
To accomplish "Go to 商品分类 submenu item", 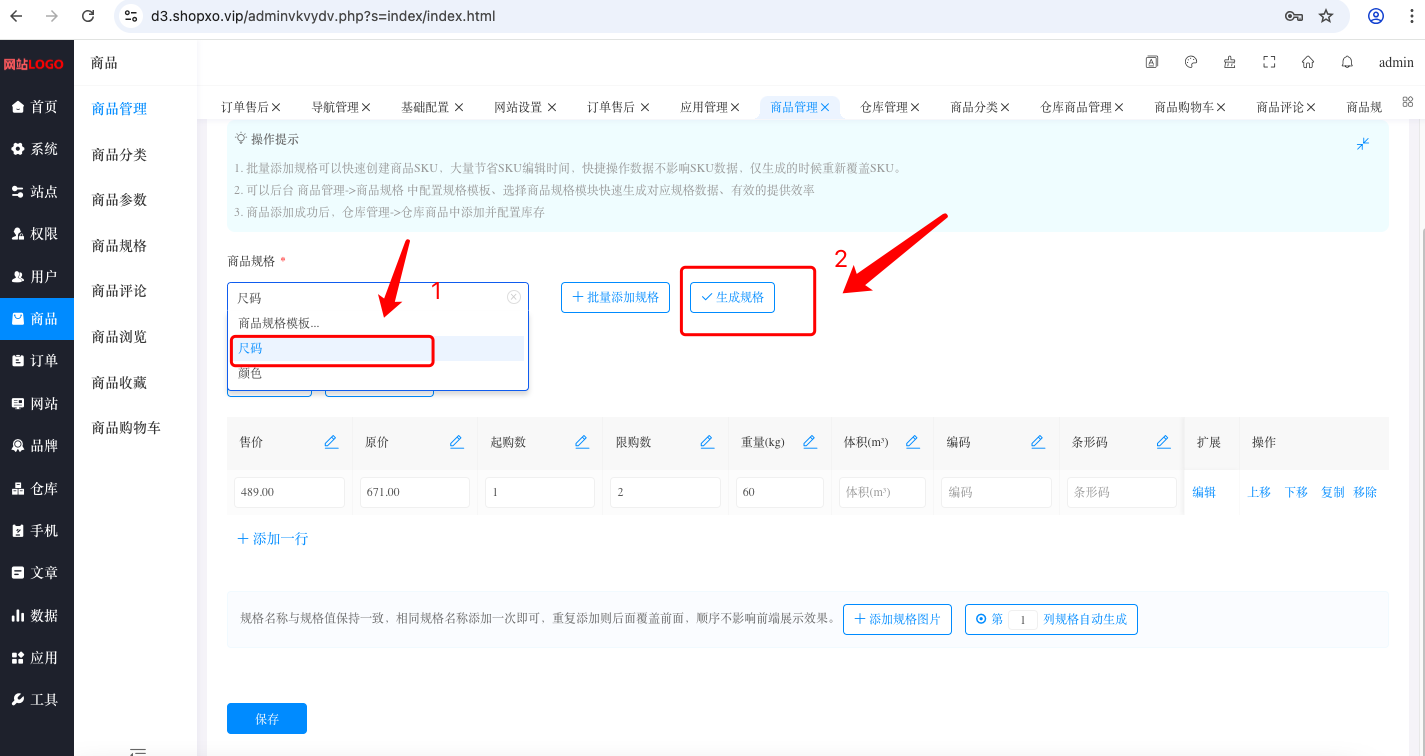I will click(x=119, y=155).
